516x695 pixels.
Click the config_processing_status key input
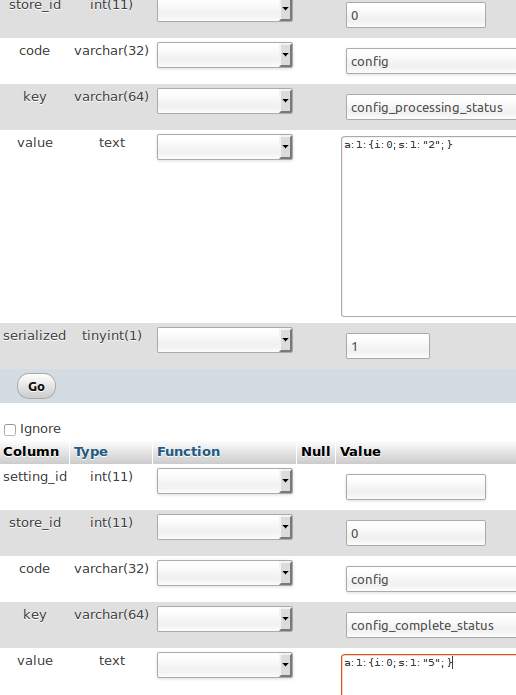tap(431, 107)
